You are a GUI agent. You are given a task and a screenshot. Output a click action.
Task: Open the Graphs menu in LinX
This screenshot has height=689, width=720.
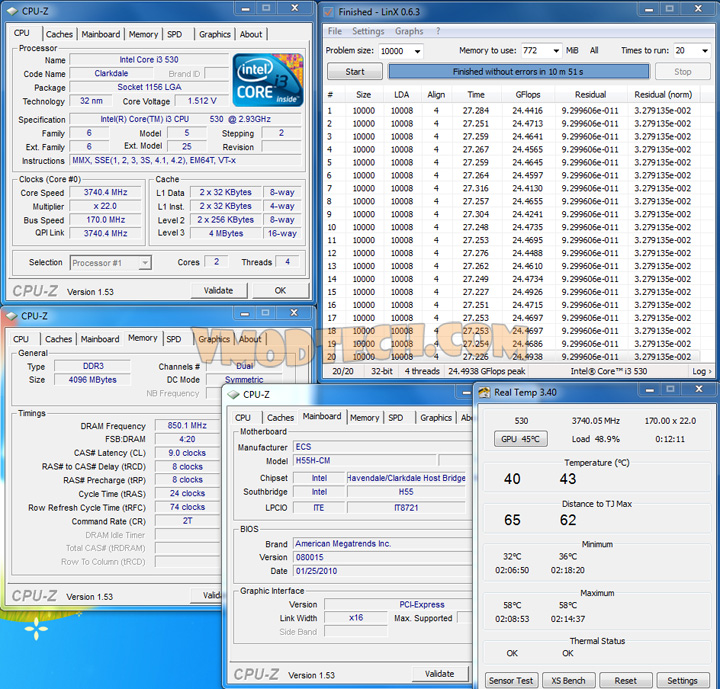pos(408,31)
